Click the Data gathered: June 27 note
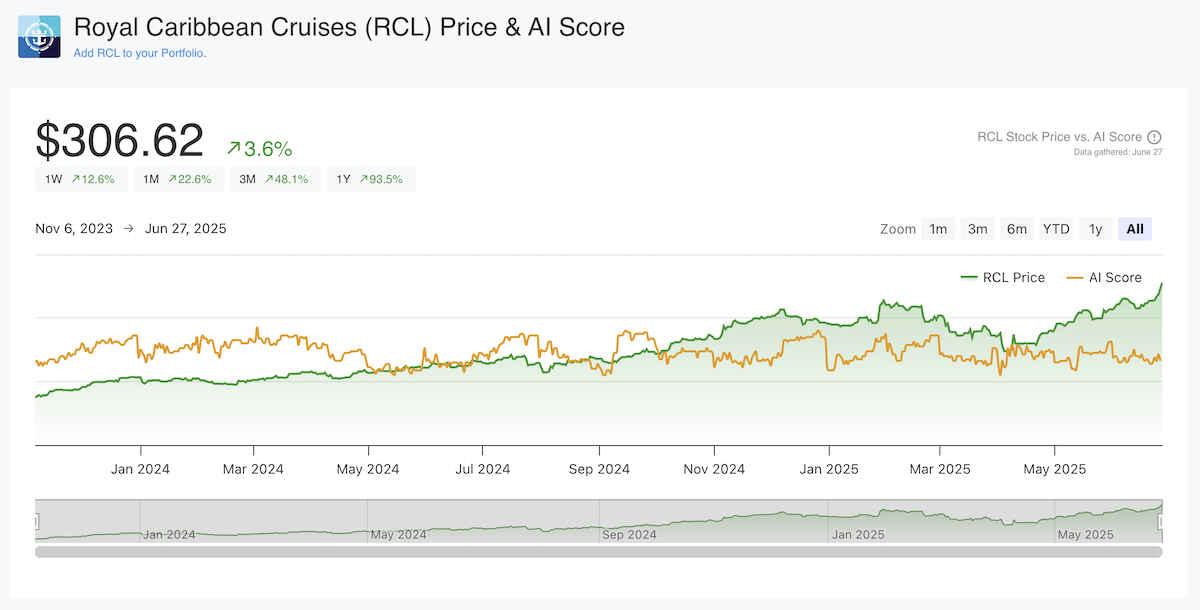1200x610 pixels. pyautogui.click(x=1117, y=152)
